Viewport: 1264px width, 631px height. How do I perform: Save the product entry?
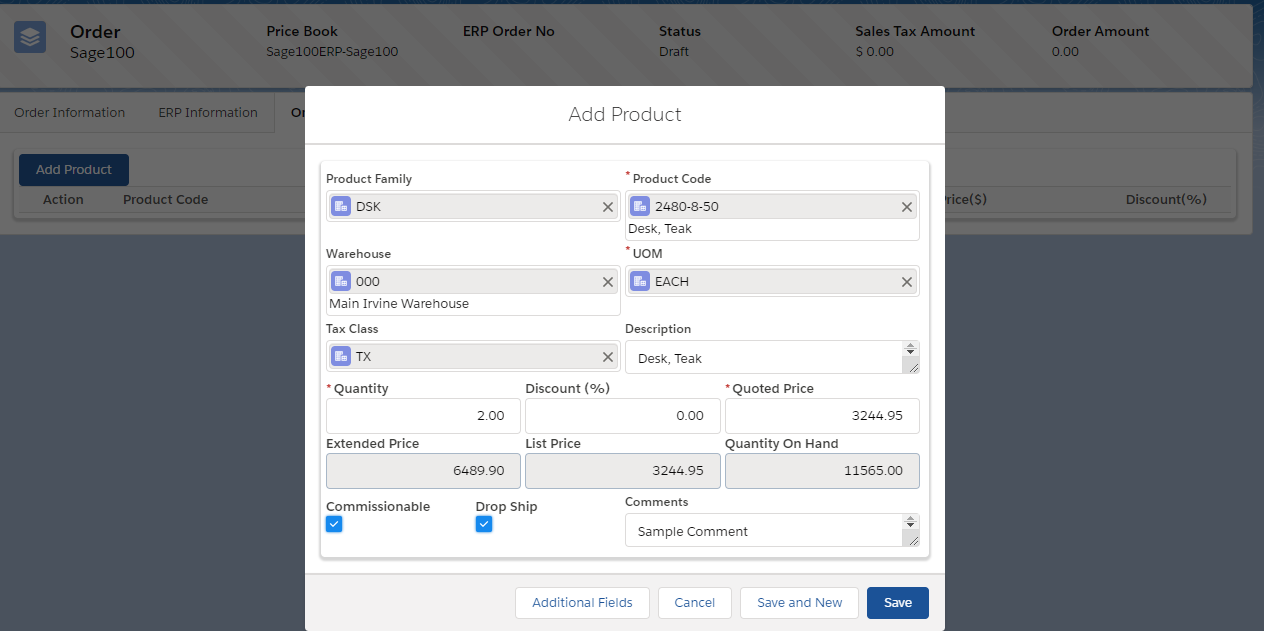pos(898,603)
